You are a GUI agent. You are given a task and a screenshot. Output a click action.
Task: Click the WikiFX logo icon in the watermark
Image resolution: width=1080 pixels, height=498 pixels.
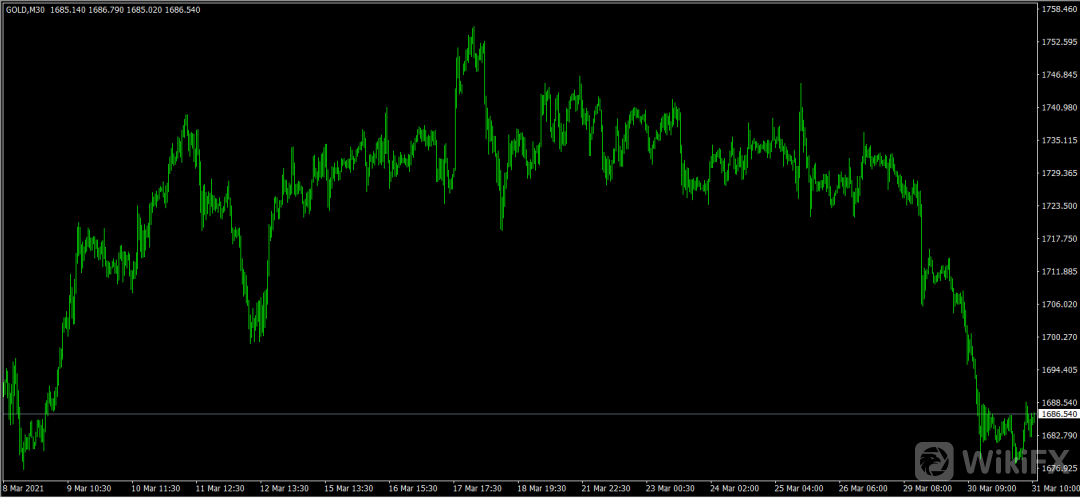935,462
